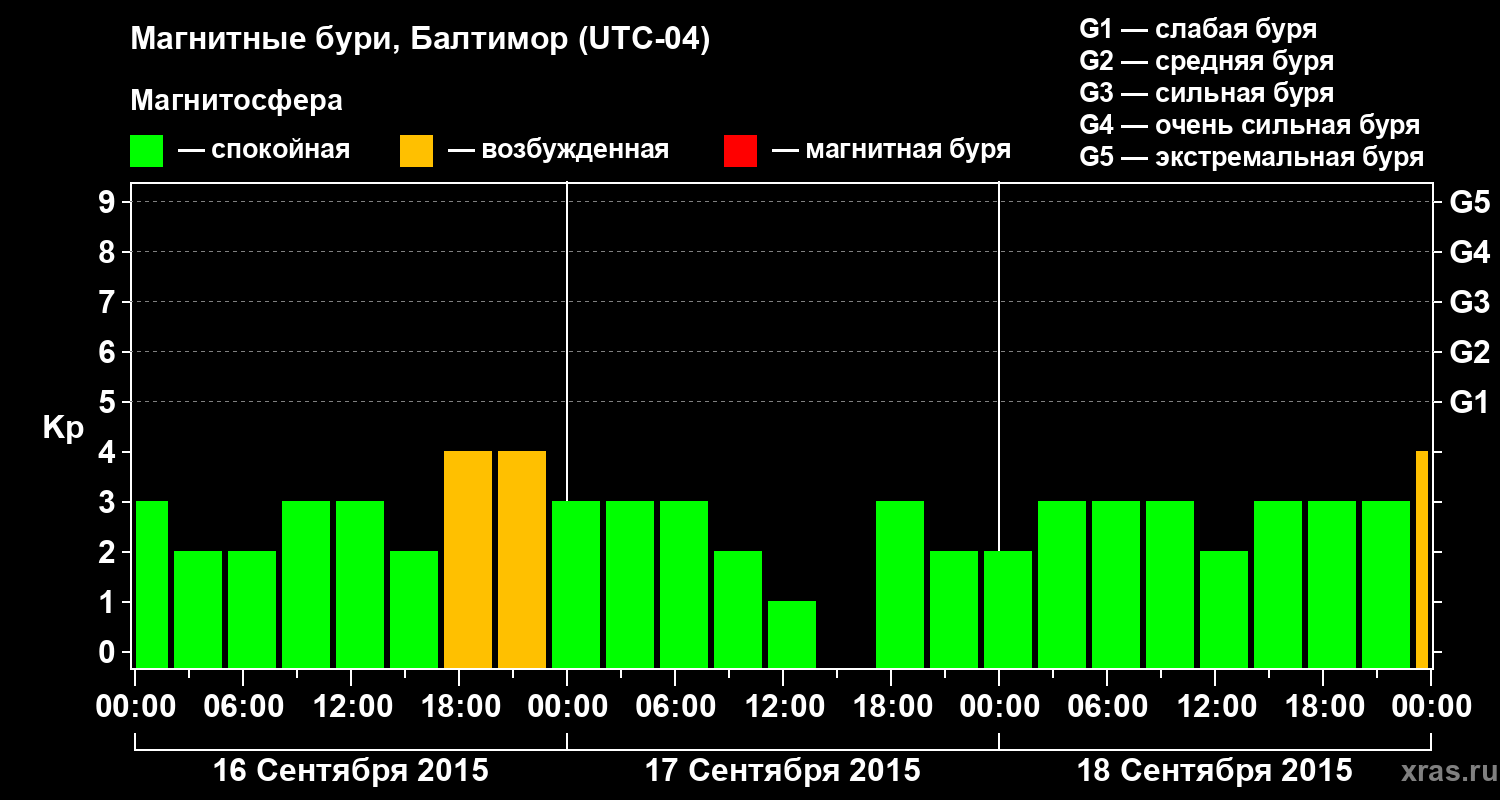Click the right-axis 'G1' scale label

coord(1469,402)
